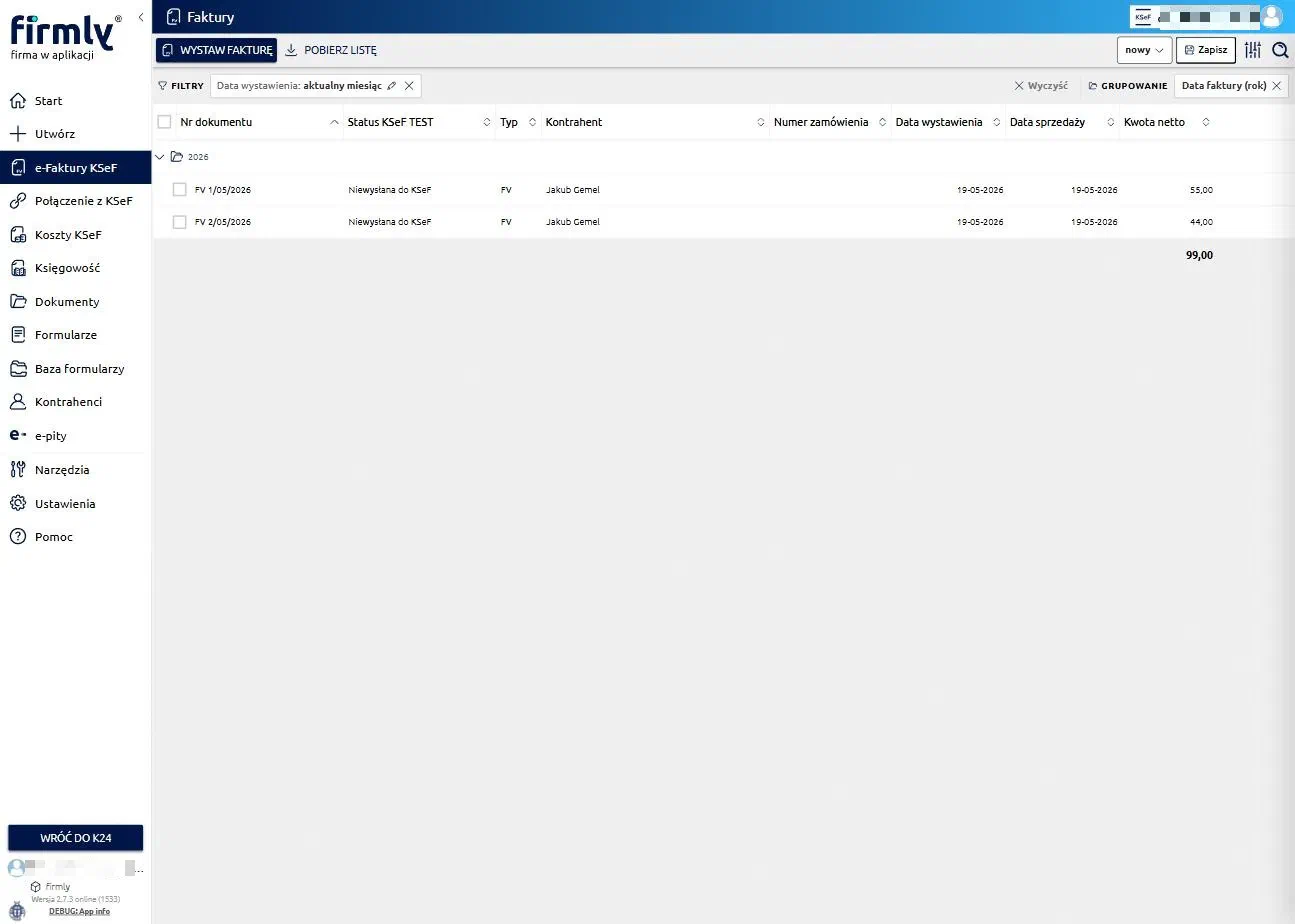The width and height of the screenshot is (1295, 924).
Task: Click WRÓĆ DO K24 button
Action: click(75, 837)
